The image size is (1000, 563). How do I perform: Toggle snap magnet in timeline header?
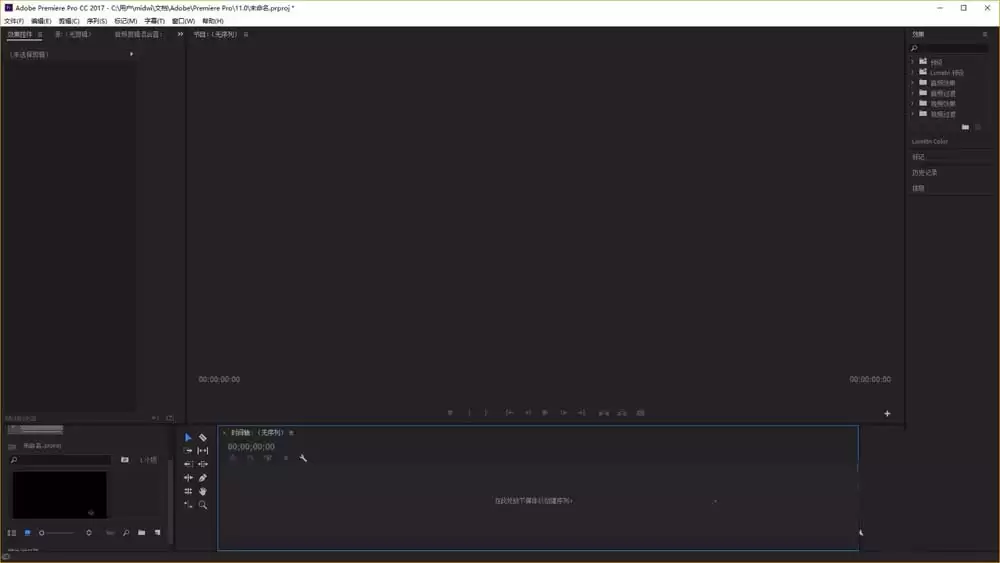pyautogui.click(x=250, y=458)
